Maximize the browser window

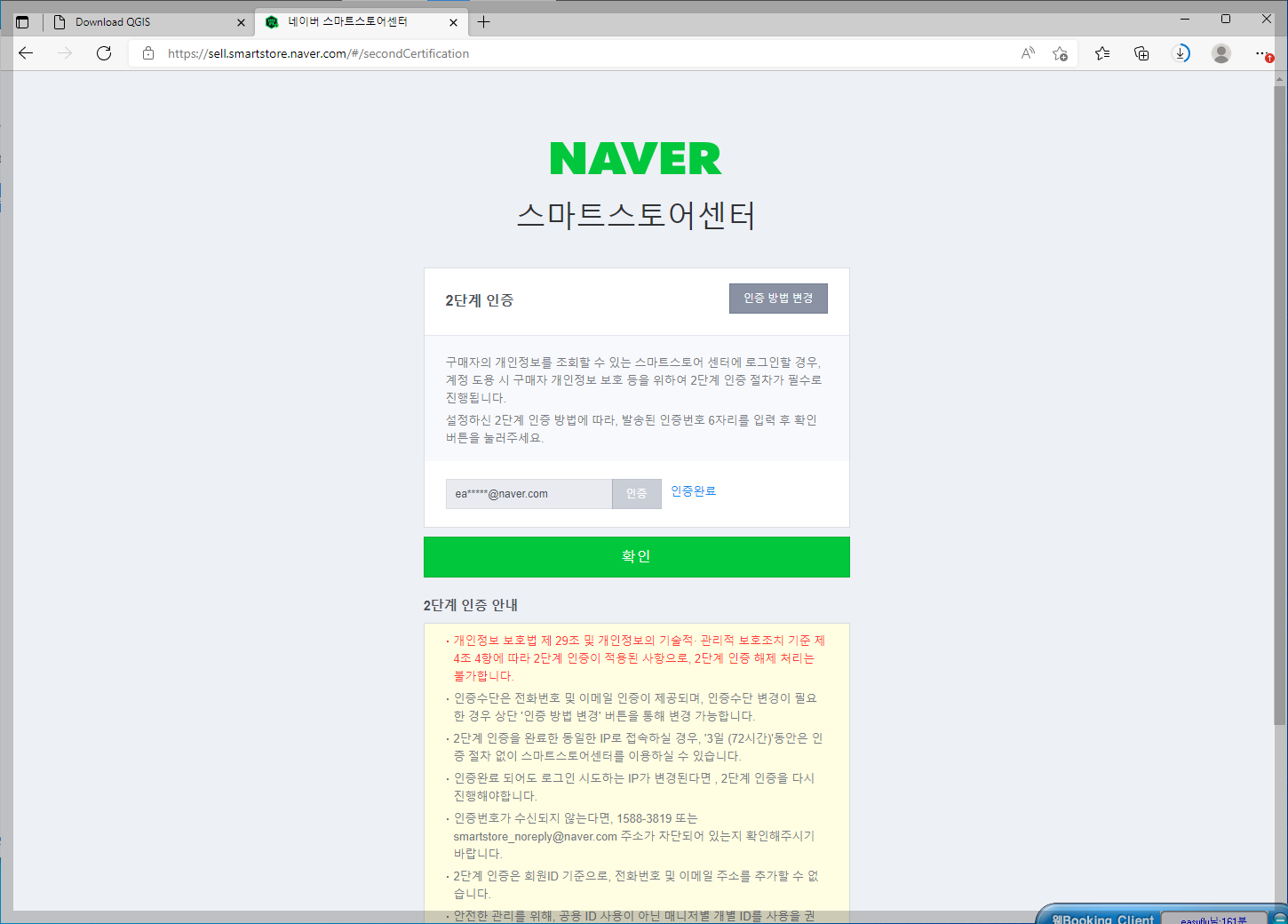point(1226,19)
